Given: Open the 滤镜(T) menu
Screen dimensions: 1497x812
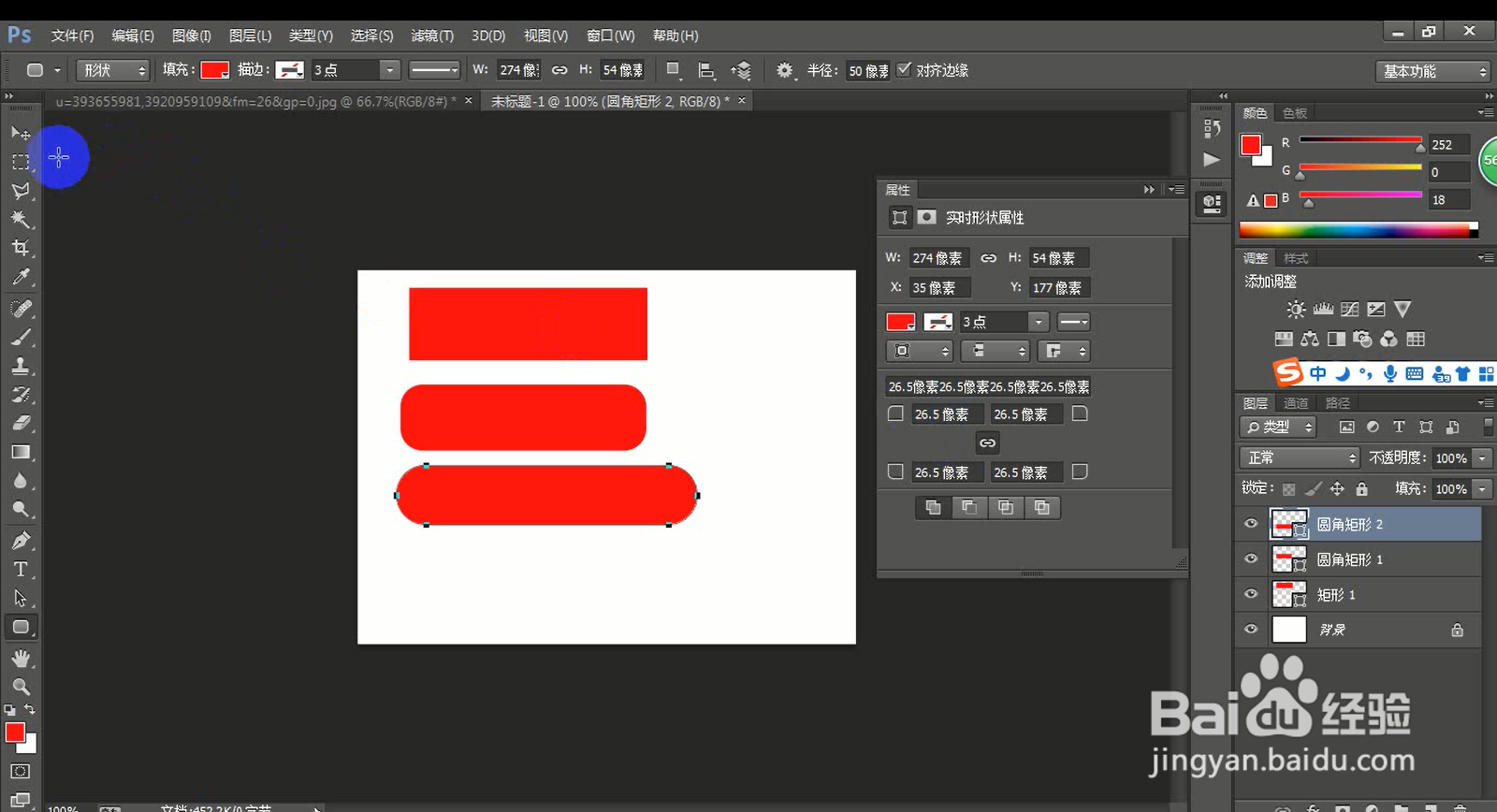Looking at the screenshot, I should [432, 36].
